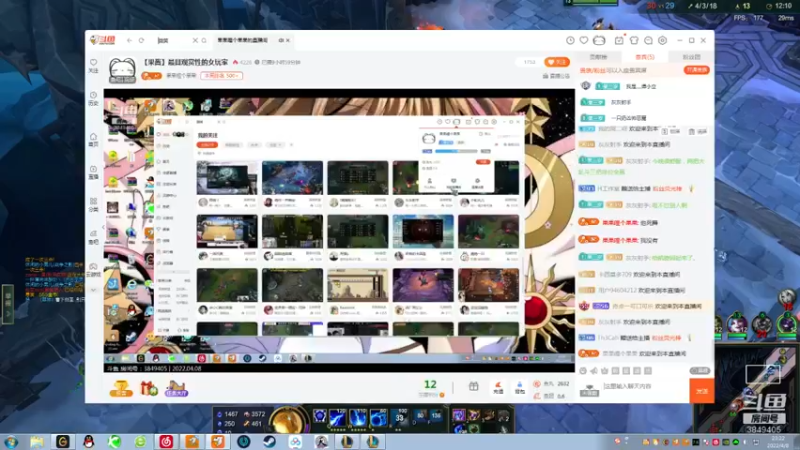Click the orange button in the noble banner
The width and height of the screenshot is (800, 450).
(696, 70)
